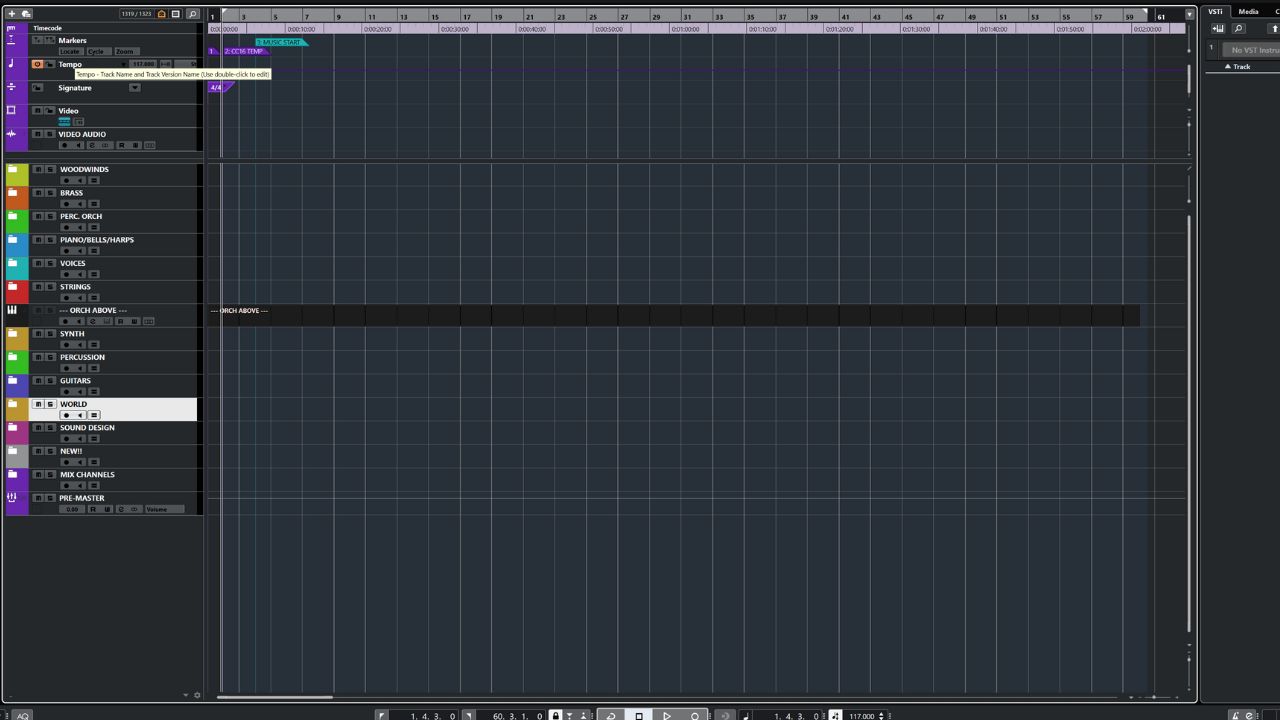Click the 3: MUSIC START marker
The height and width of the screenshot is (720, 1280).
[280, 42]
